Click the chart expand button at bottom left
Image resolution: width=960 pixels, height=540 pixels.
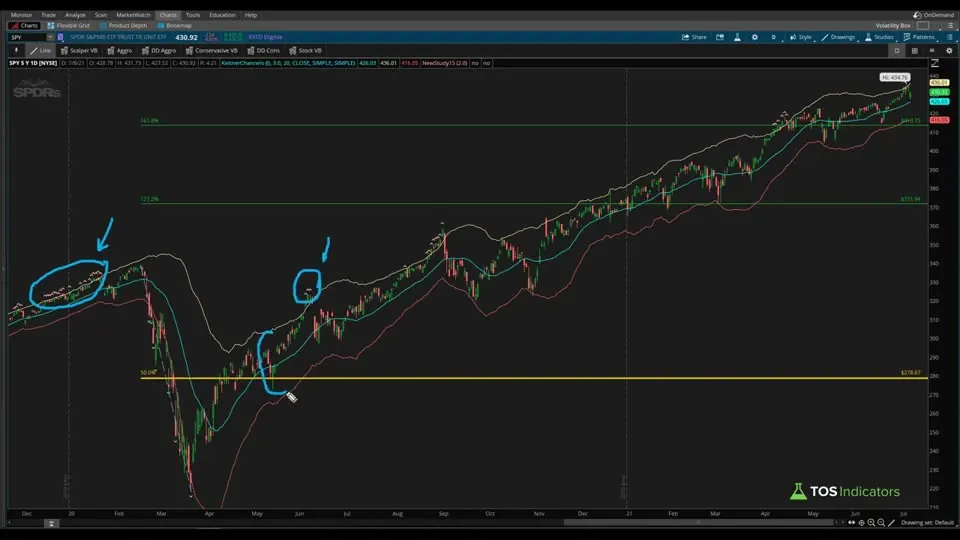pyautogui.click(x=51, y=523)
